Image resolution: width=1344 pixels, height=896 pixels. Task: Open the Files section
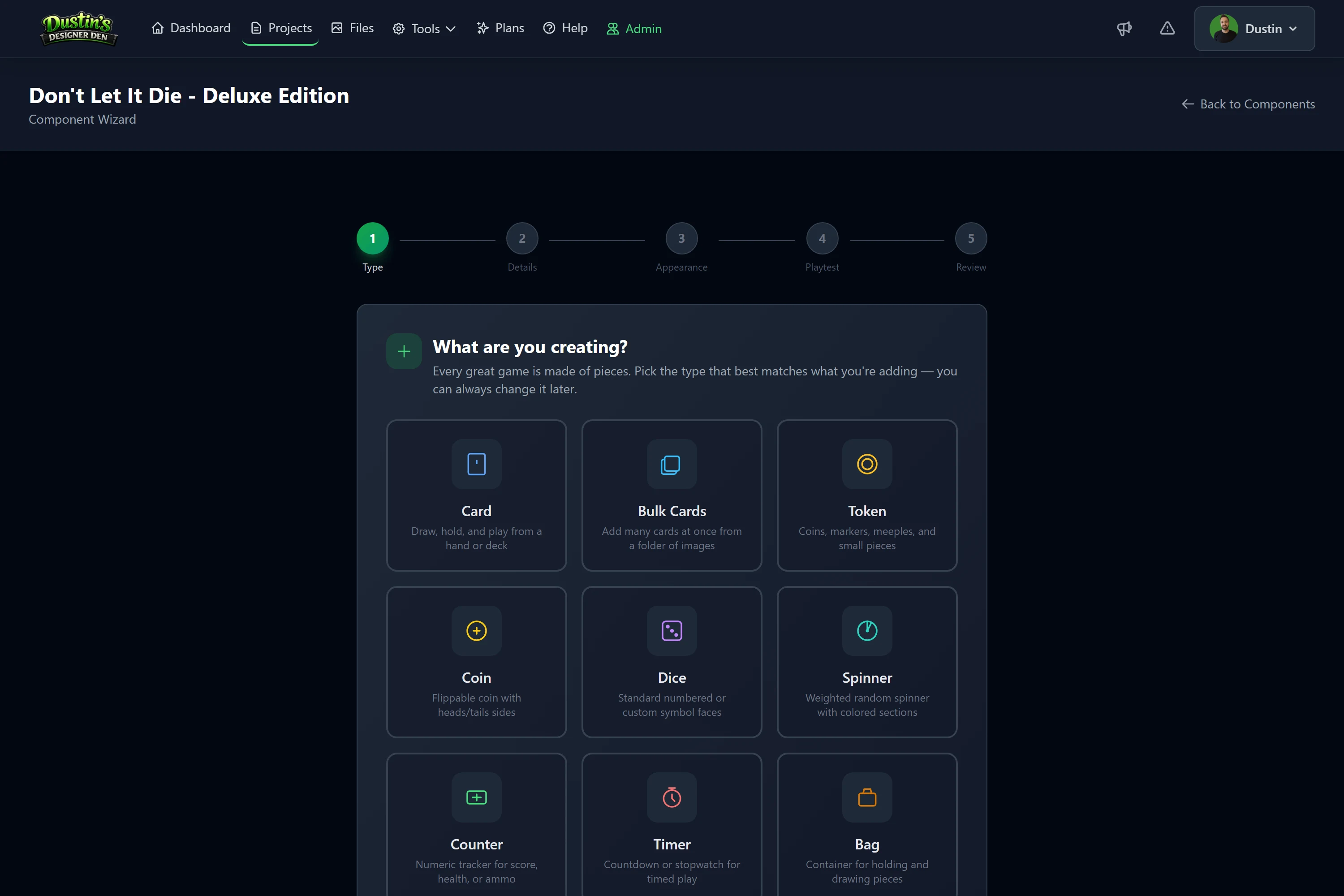pos(352,28)
